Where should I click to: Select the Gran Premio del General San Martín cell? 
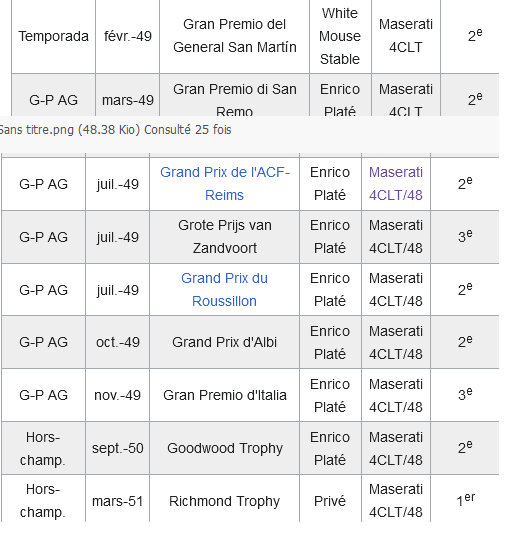coord(234,36)
